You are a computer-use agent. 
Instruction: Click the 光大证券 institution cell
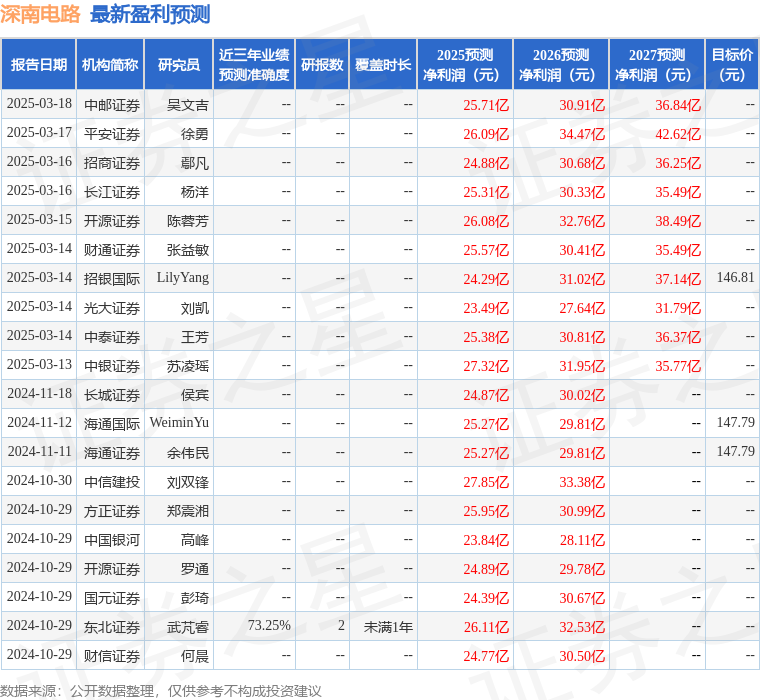coord(112,308)
